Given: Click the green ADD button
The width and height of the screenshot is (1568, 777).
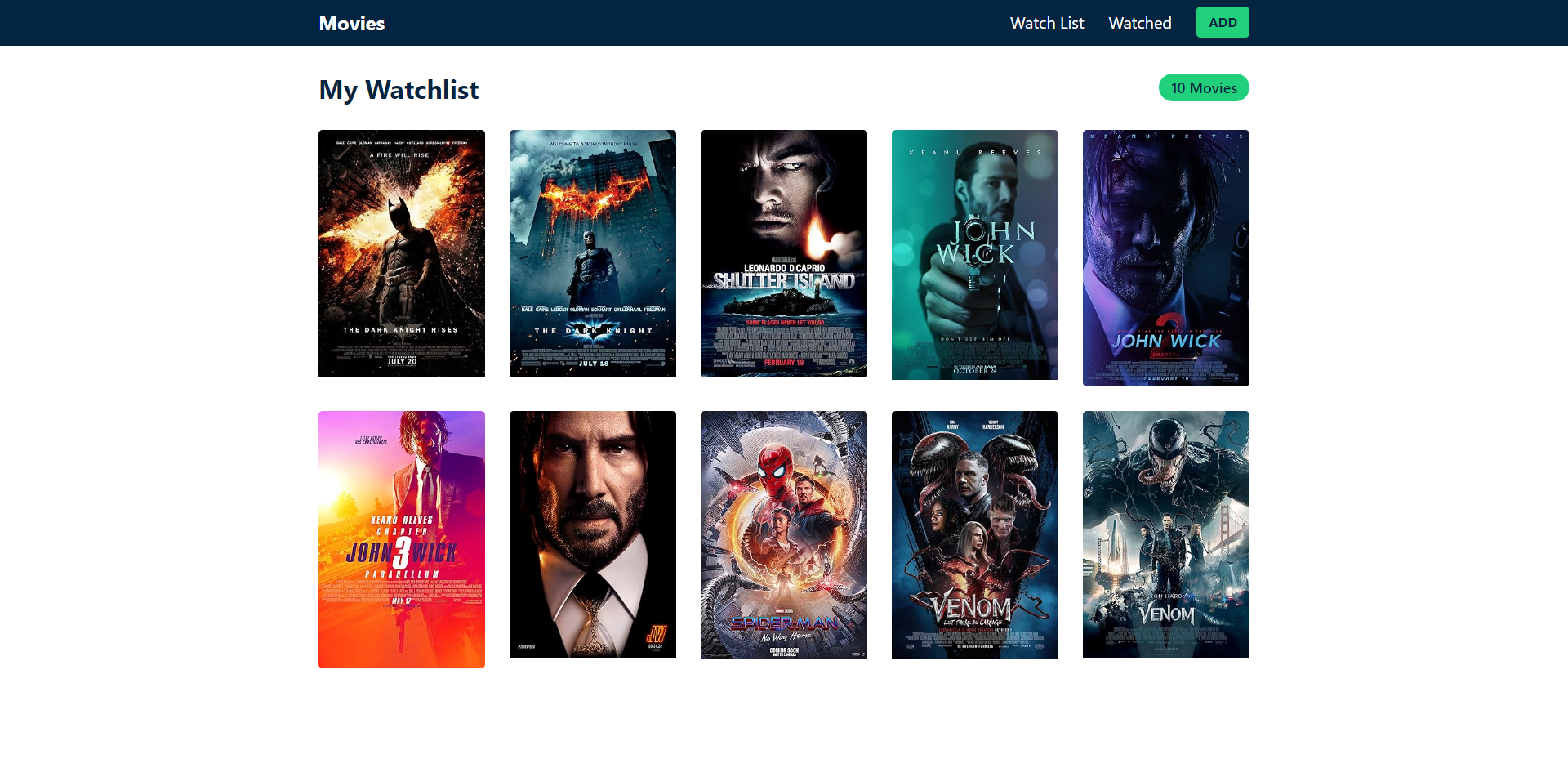Looking at the screenshot, I should click(x=1223, y=22).
